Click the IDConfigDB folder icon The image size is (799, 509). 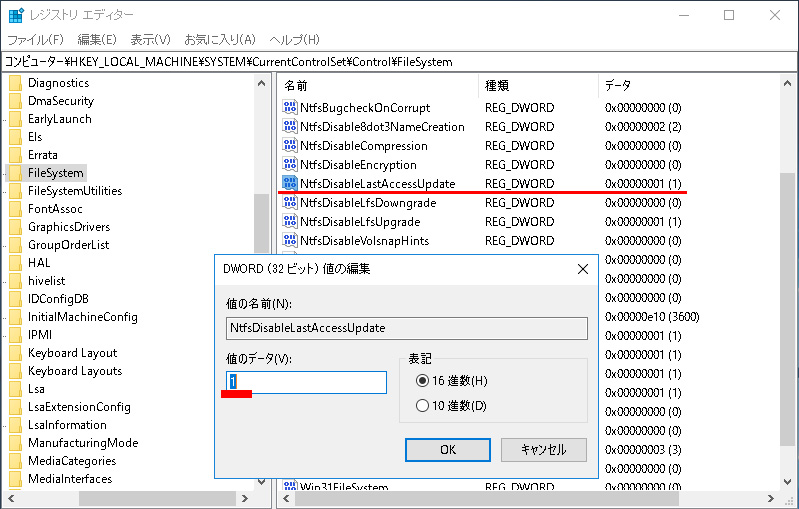(x=15, y=299)
